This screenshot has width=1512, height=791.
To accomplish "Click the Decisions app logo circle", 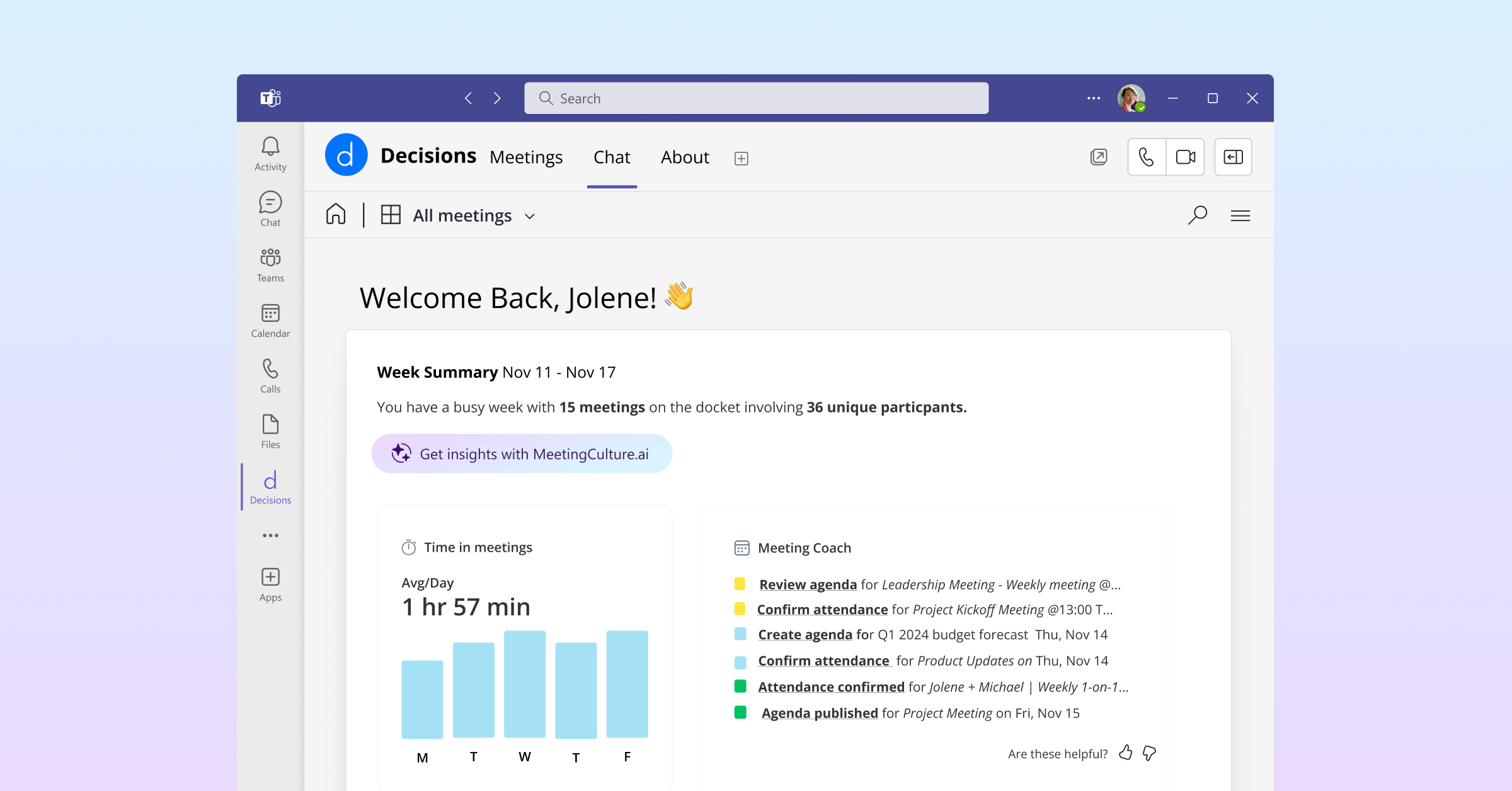I will coord(346,155).
